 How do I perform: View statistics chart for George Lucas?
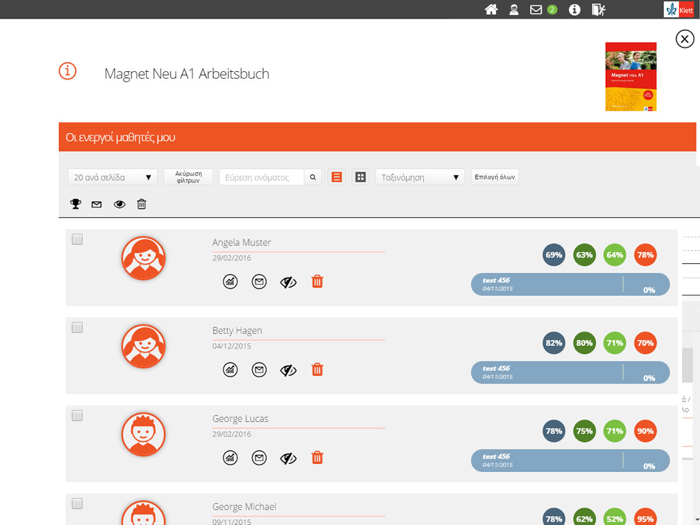230,458
